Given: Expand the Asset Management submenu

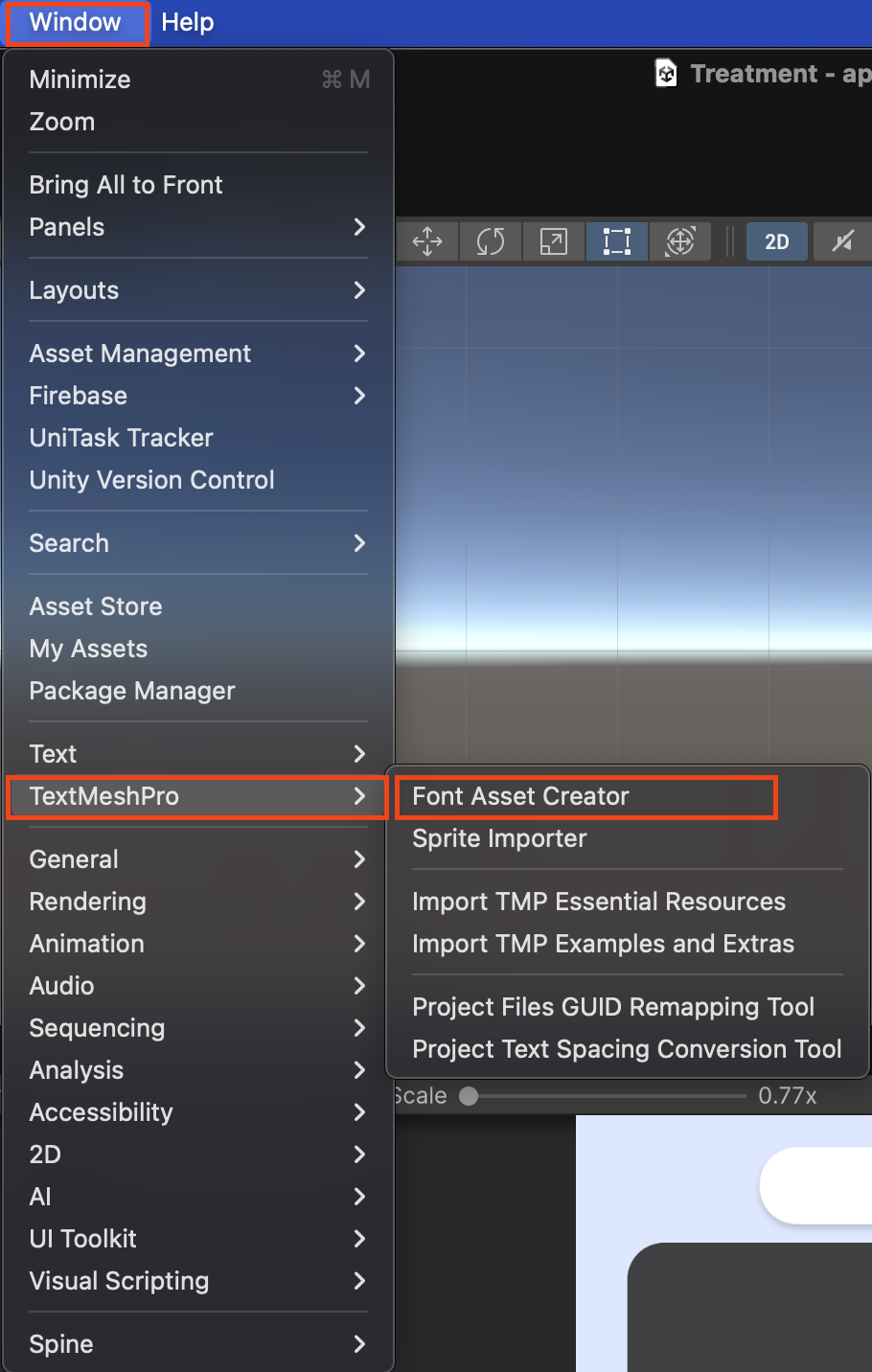Looking at the screenshot, I should click(198, 354).
